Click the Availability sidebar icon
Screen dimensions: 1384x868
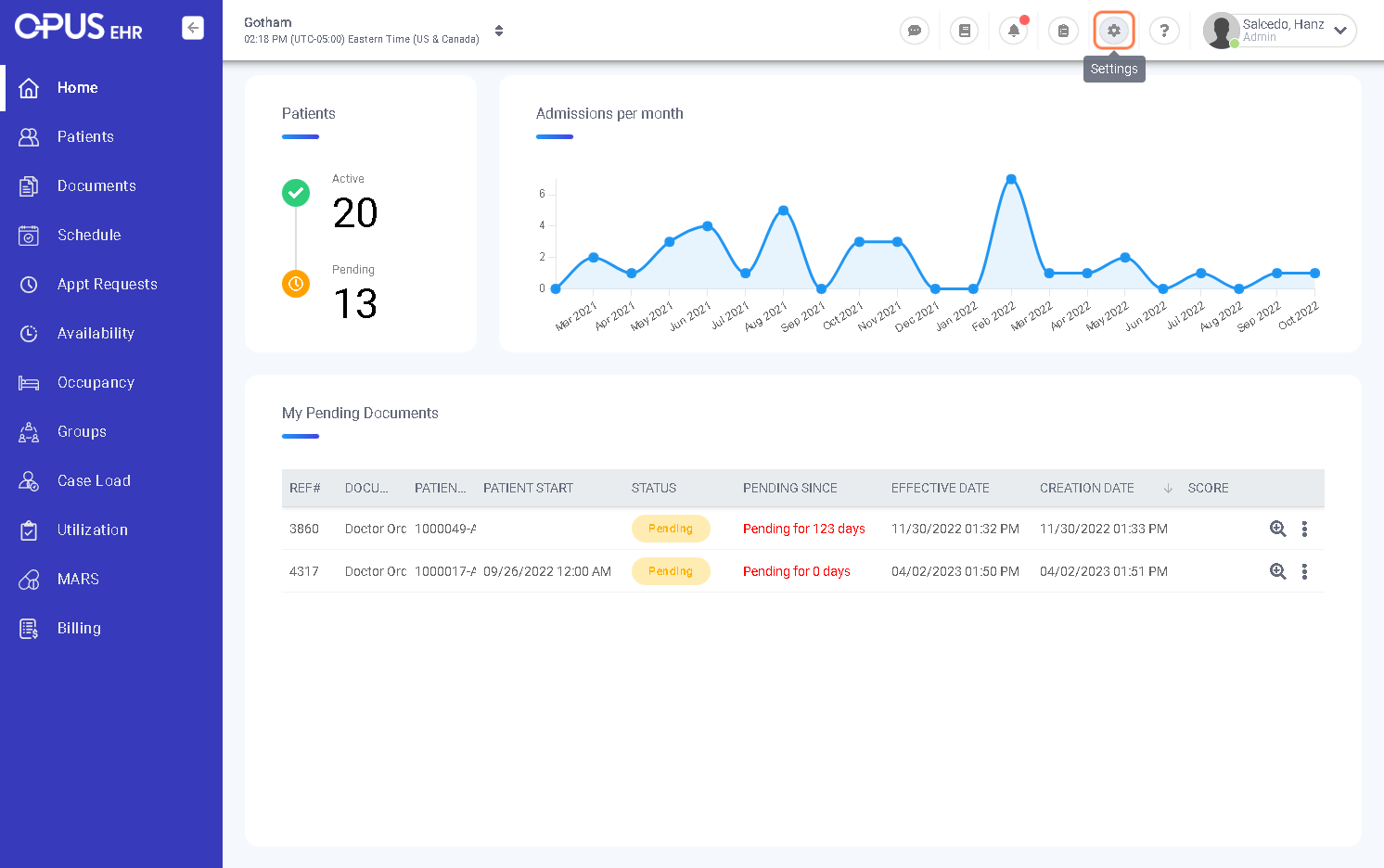tap(29, 333)
